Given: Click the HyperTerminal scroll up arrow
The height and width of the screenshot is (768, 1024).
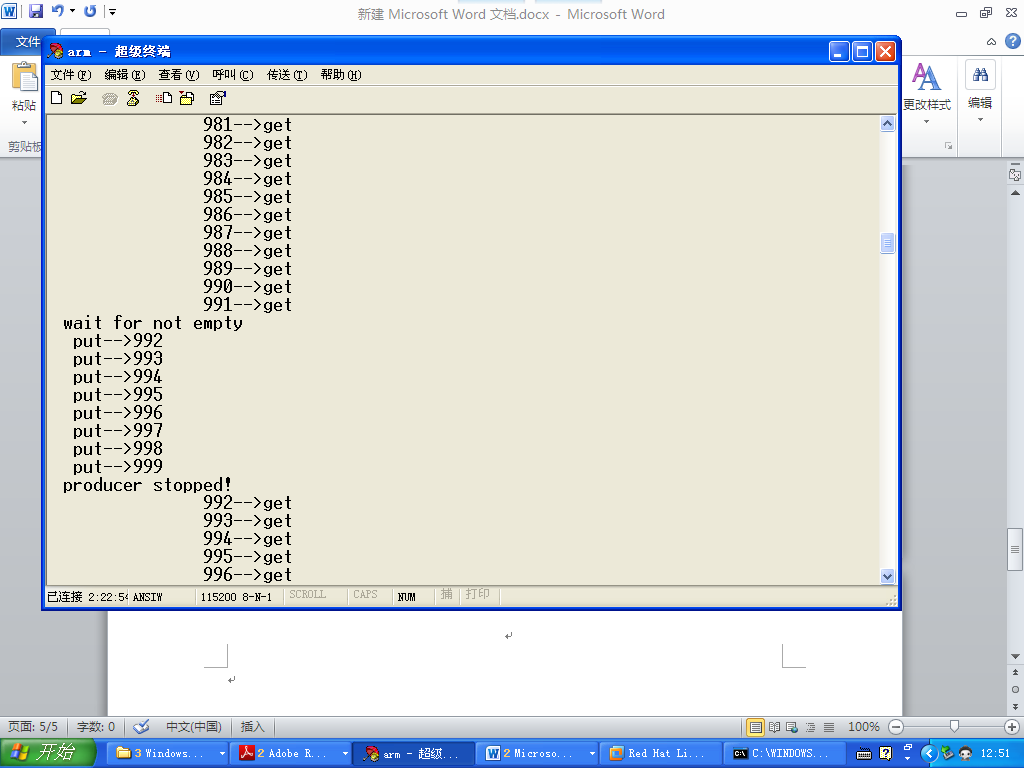Looking at the screenshot, I should click(887, 123).
